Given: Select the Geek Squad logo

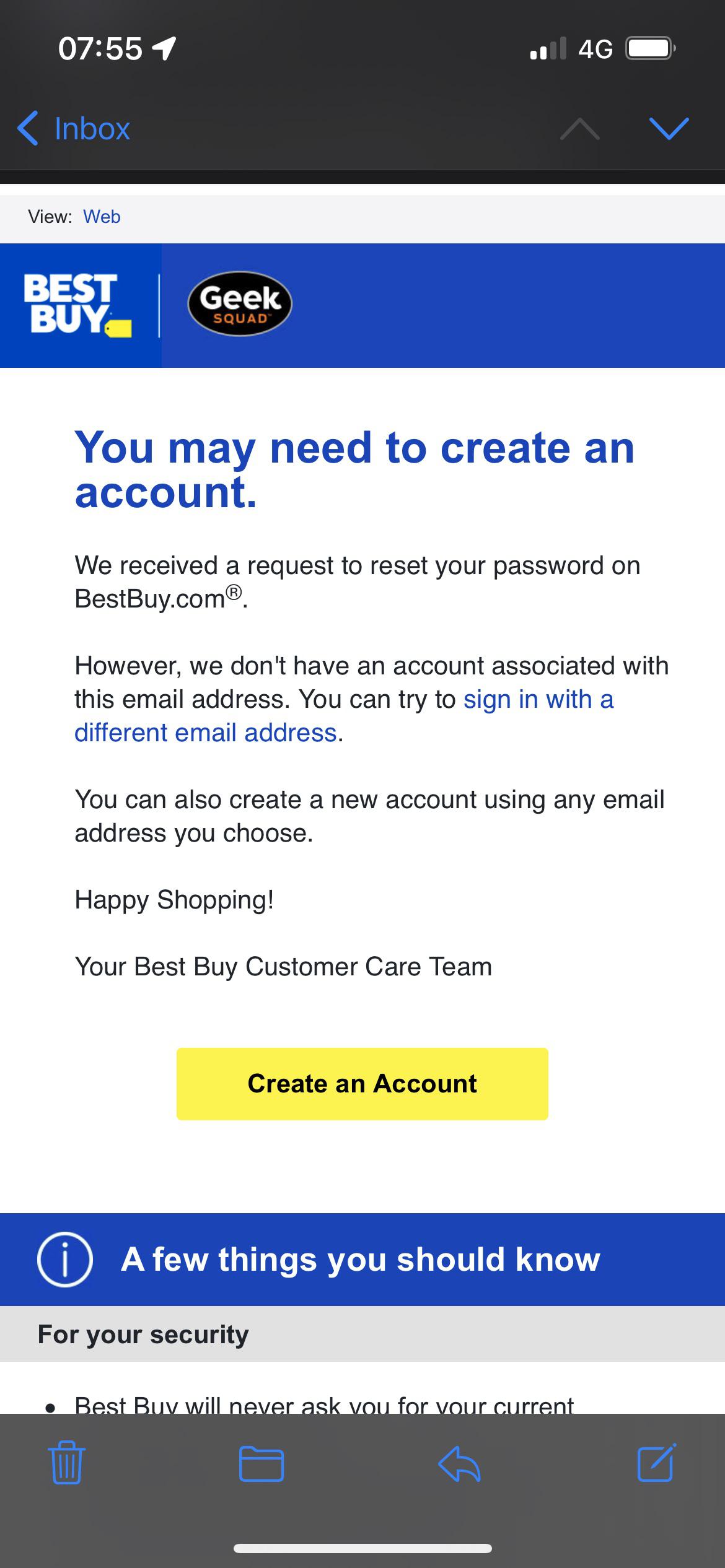Looking at the screenshot, I should pyautogui.click(x=239, y=305).
